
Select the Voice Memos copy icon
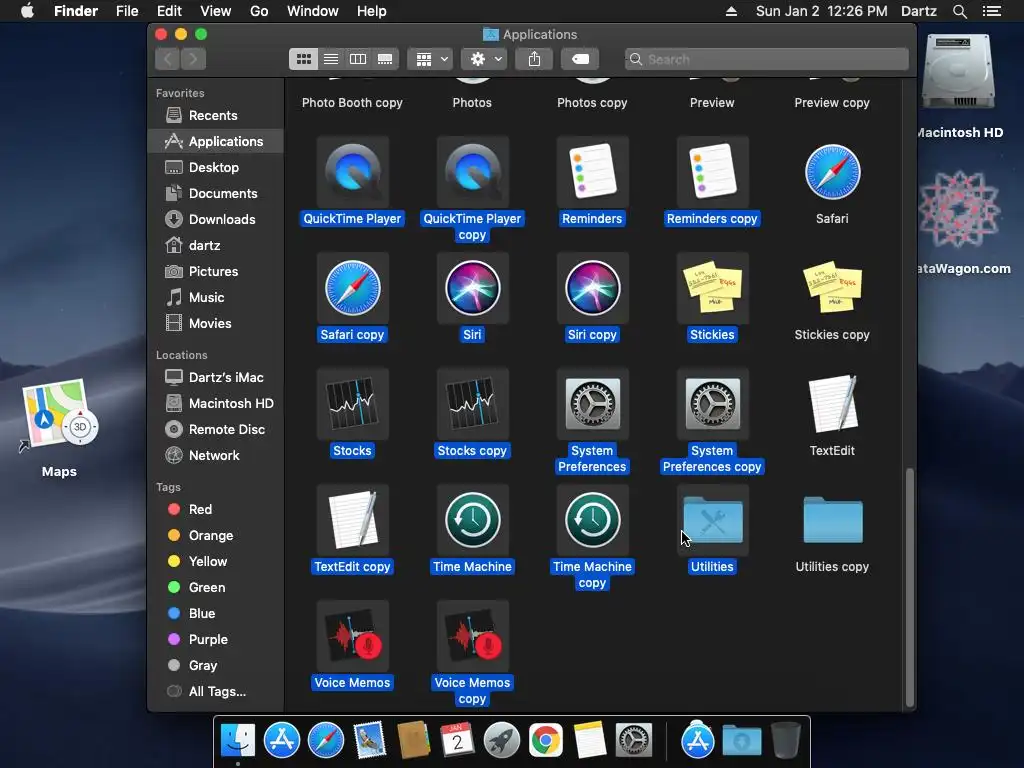pyautogui.click(x=472, y=636)
